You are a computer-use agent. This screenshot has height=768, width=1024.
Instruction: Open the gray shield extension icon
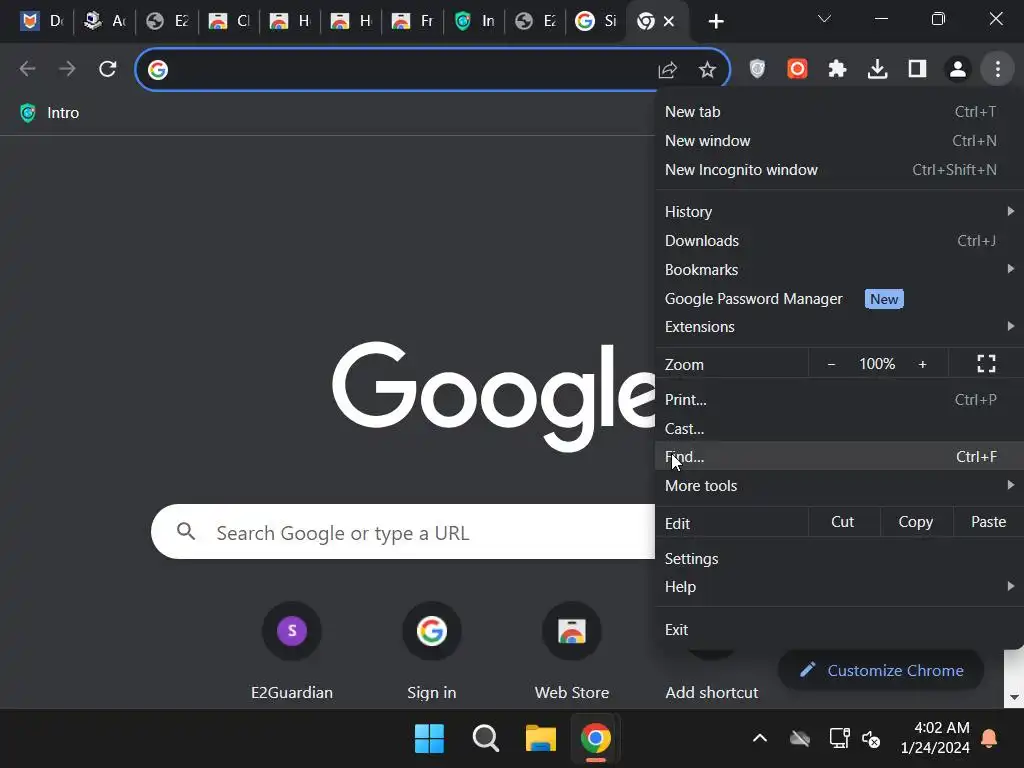pos(757,69)
